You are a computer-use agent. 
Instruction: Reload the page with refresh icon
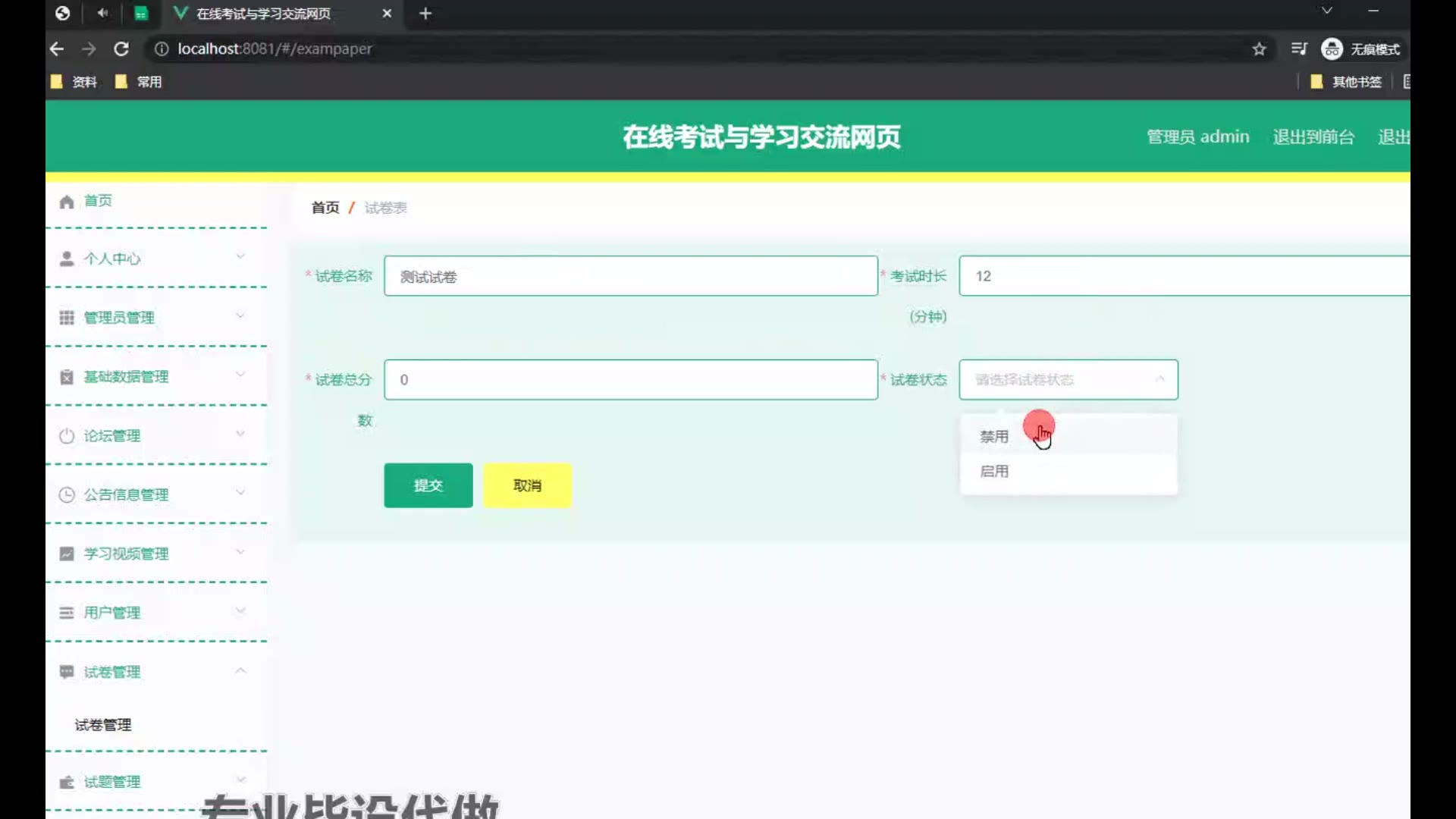pos(121,49)
